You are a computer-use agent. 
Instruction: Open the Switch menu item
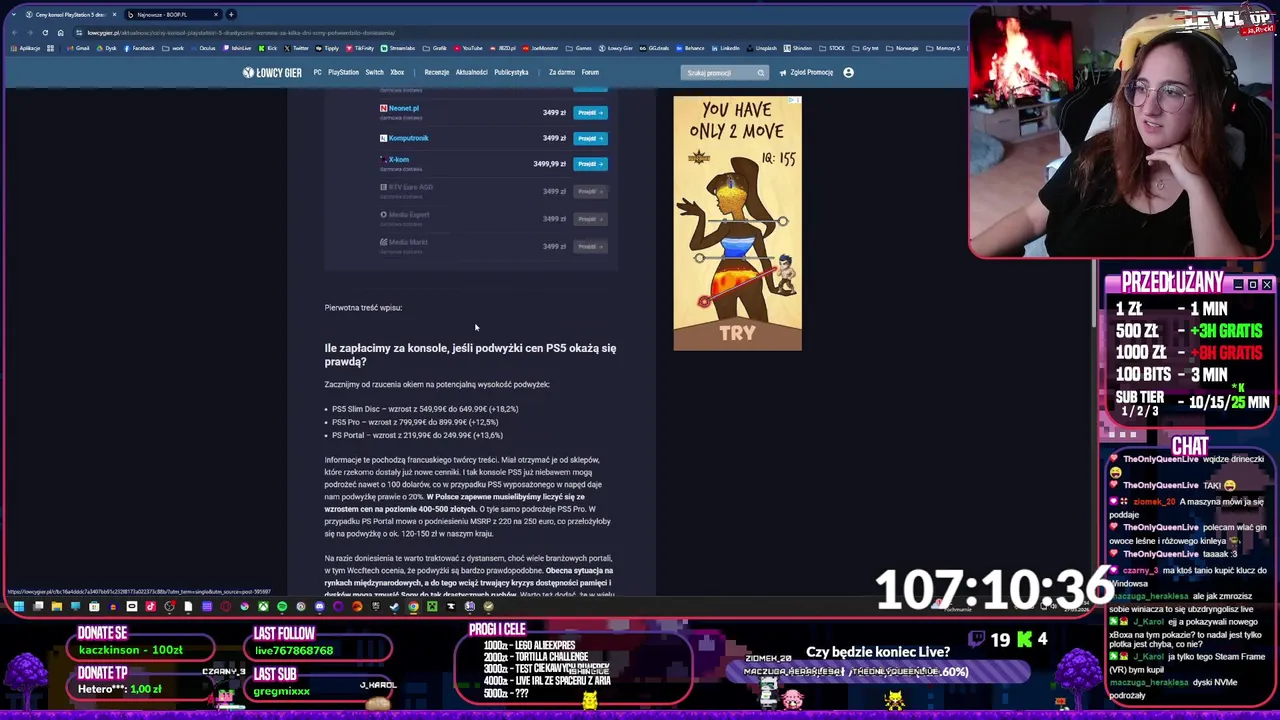click(x=374, y=72)
